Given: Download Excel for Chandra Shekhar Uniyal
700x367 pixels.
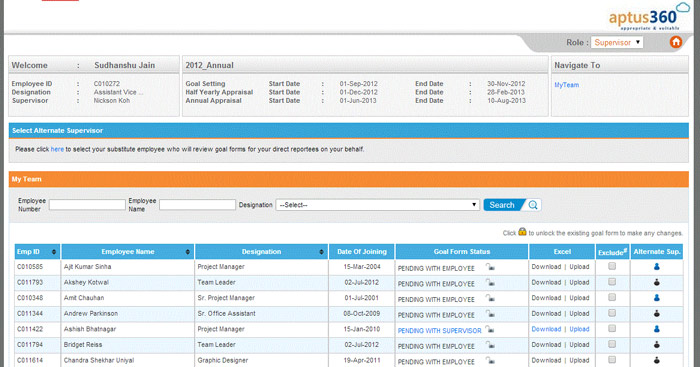Looking at the screenshot, I should pos(546,360).
